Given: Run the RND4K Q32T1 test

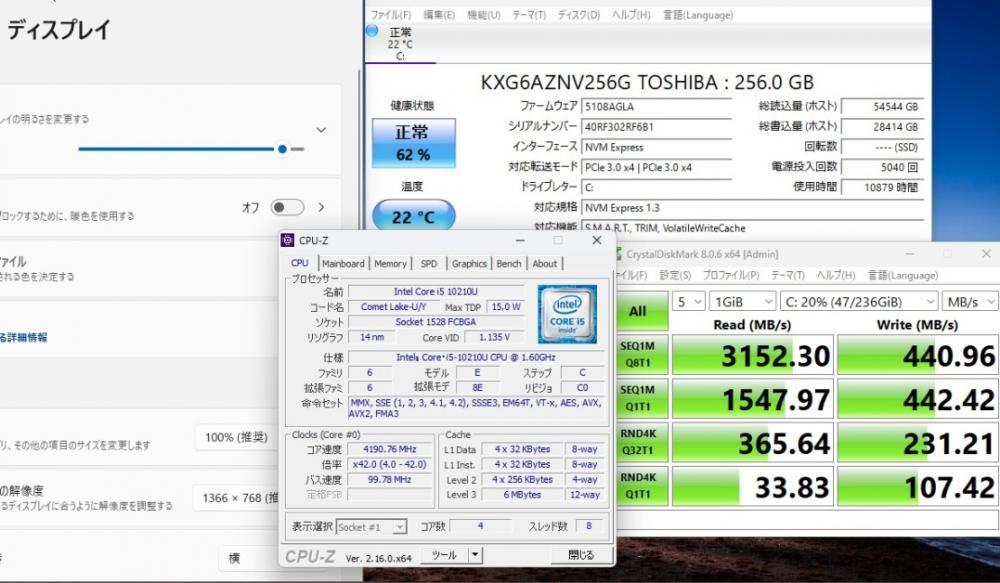Looking at the screenshot, I should (x=637, y=443).
